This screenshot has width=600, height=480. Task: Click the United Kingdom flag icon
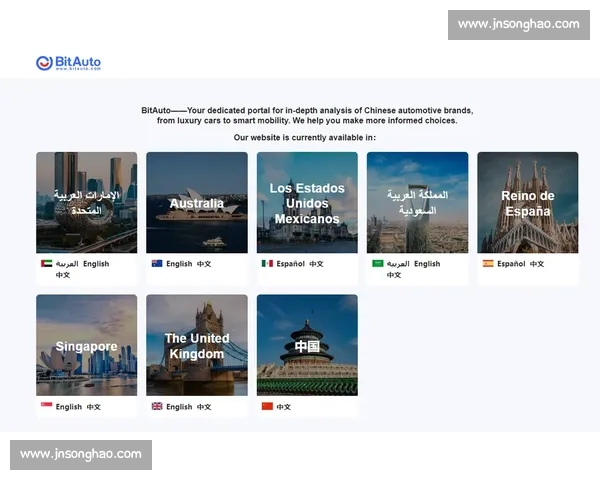[156, 407]
